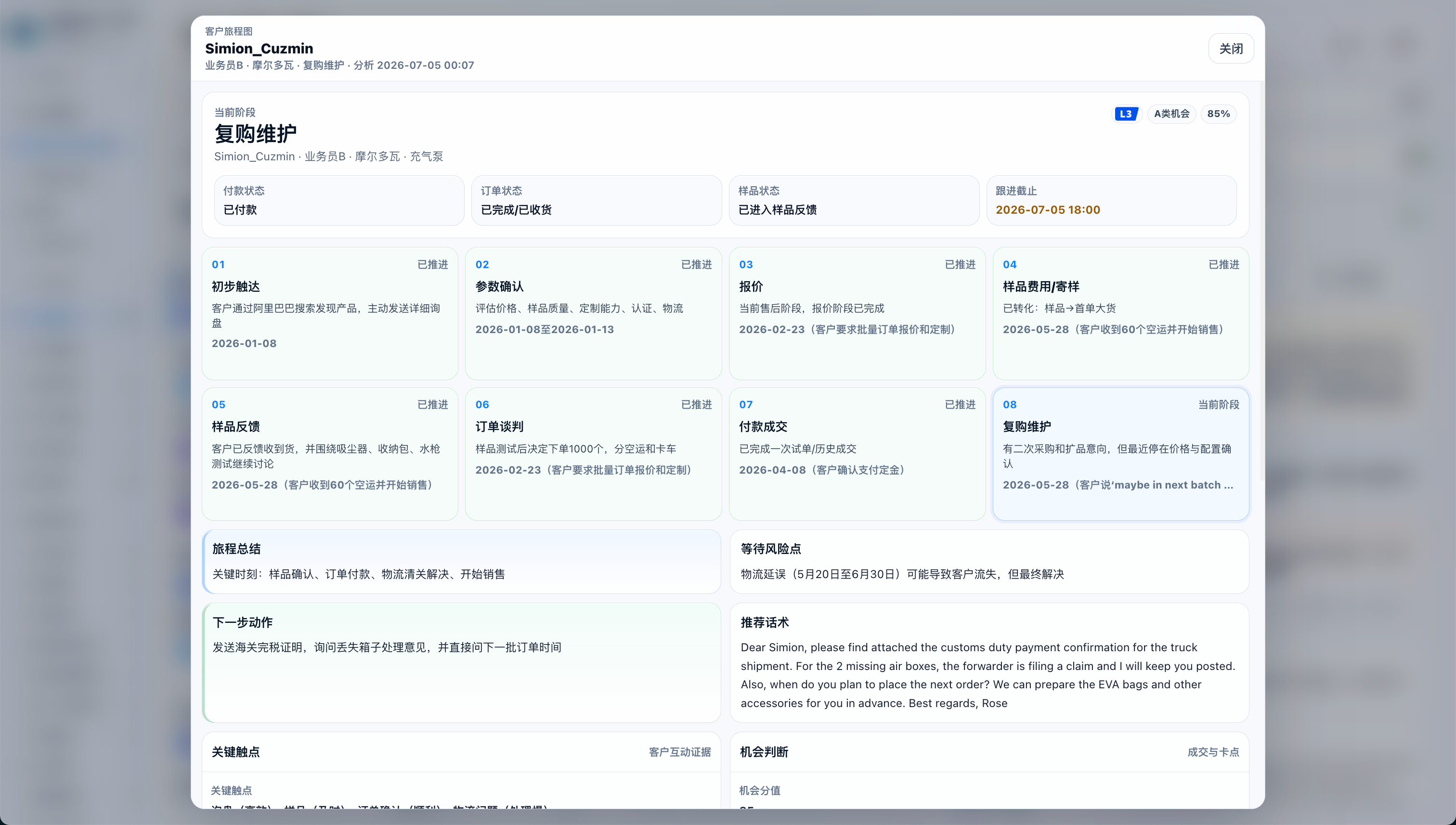Click subtitle Simion_Cuzmin · 业务员B · 摩尔多瓦 · 充气泵

(x=329, y=156)
